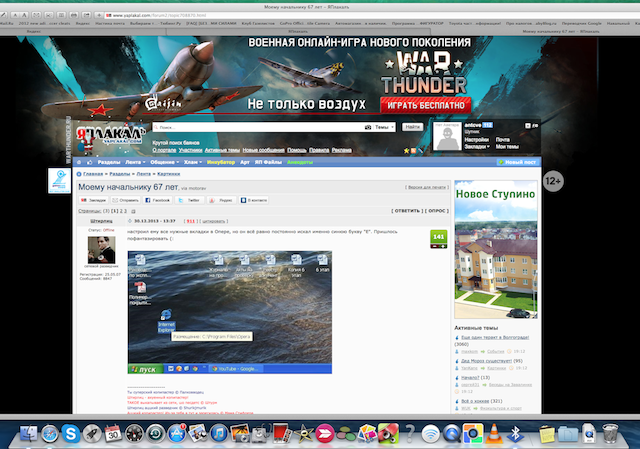Open Time Machine in the Dock
Screen dimensions: 640x449
click(x=156, y=433)
